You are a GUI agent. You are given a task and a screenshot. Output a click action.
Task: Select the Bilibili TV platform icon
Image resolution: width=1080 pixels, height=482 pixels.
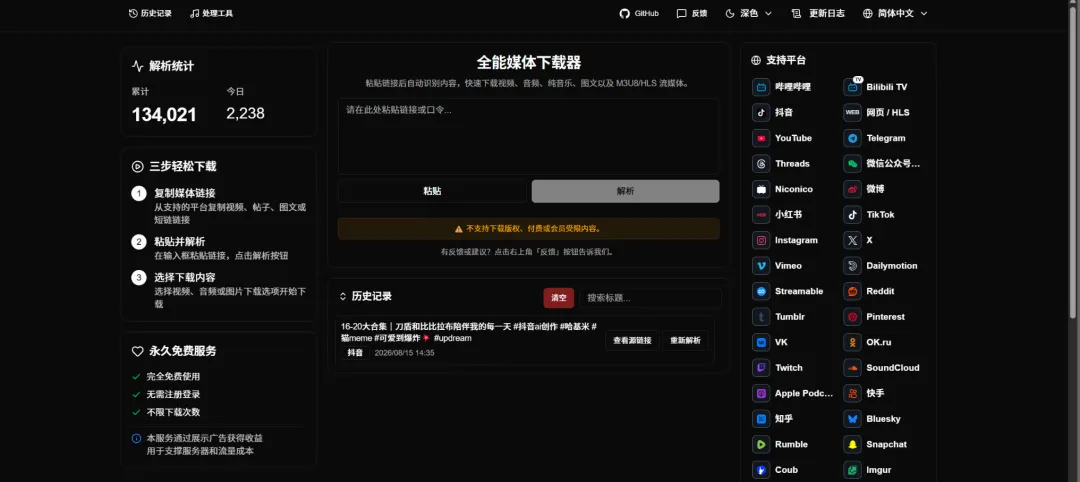click(853, 87)
